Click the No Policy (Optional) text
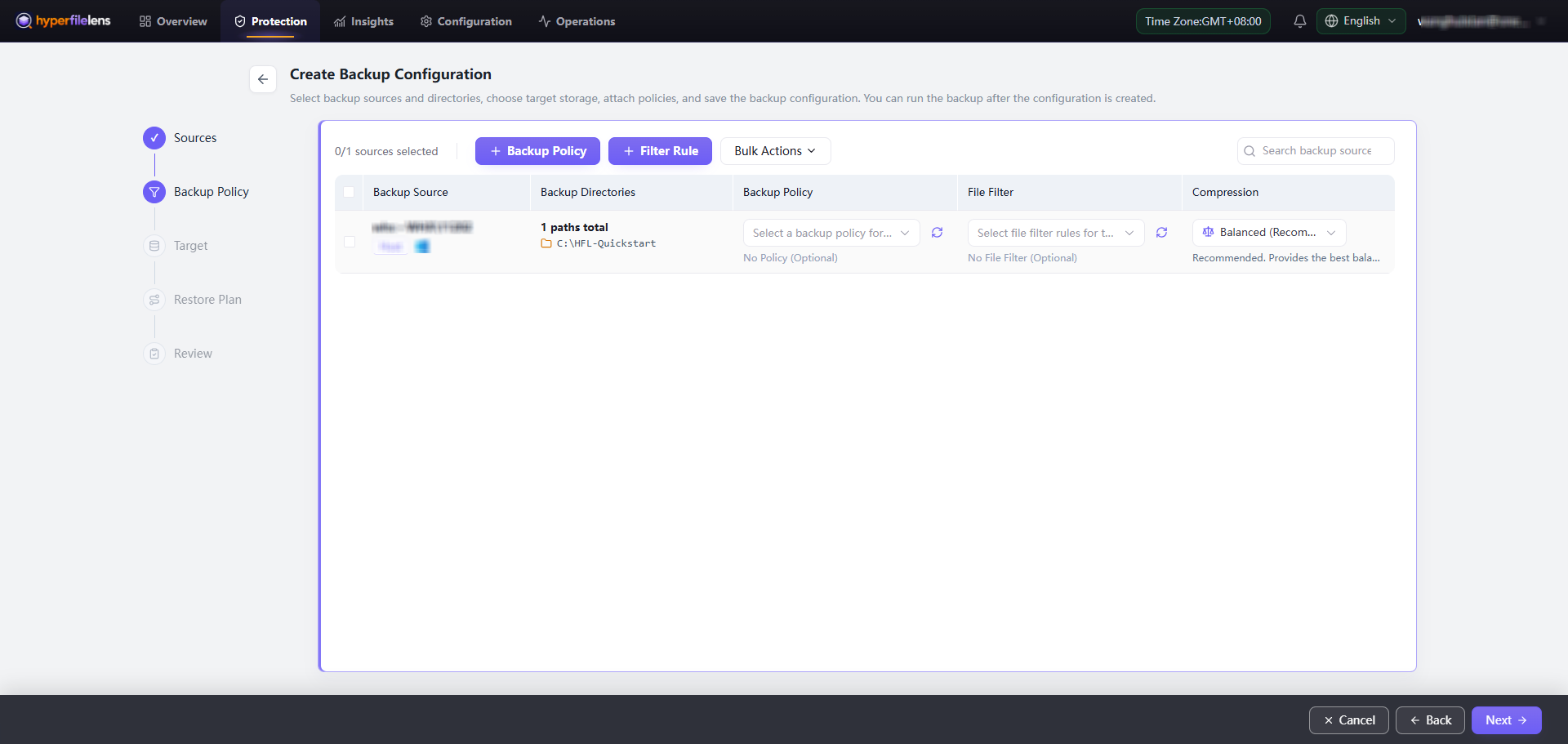The height and width of the screenshot is (744, 1568). point(791,258)
